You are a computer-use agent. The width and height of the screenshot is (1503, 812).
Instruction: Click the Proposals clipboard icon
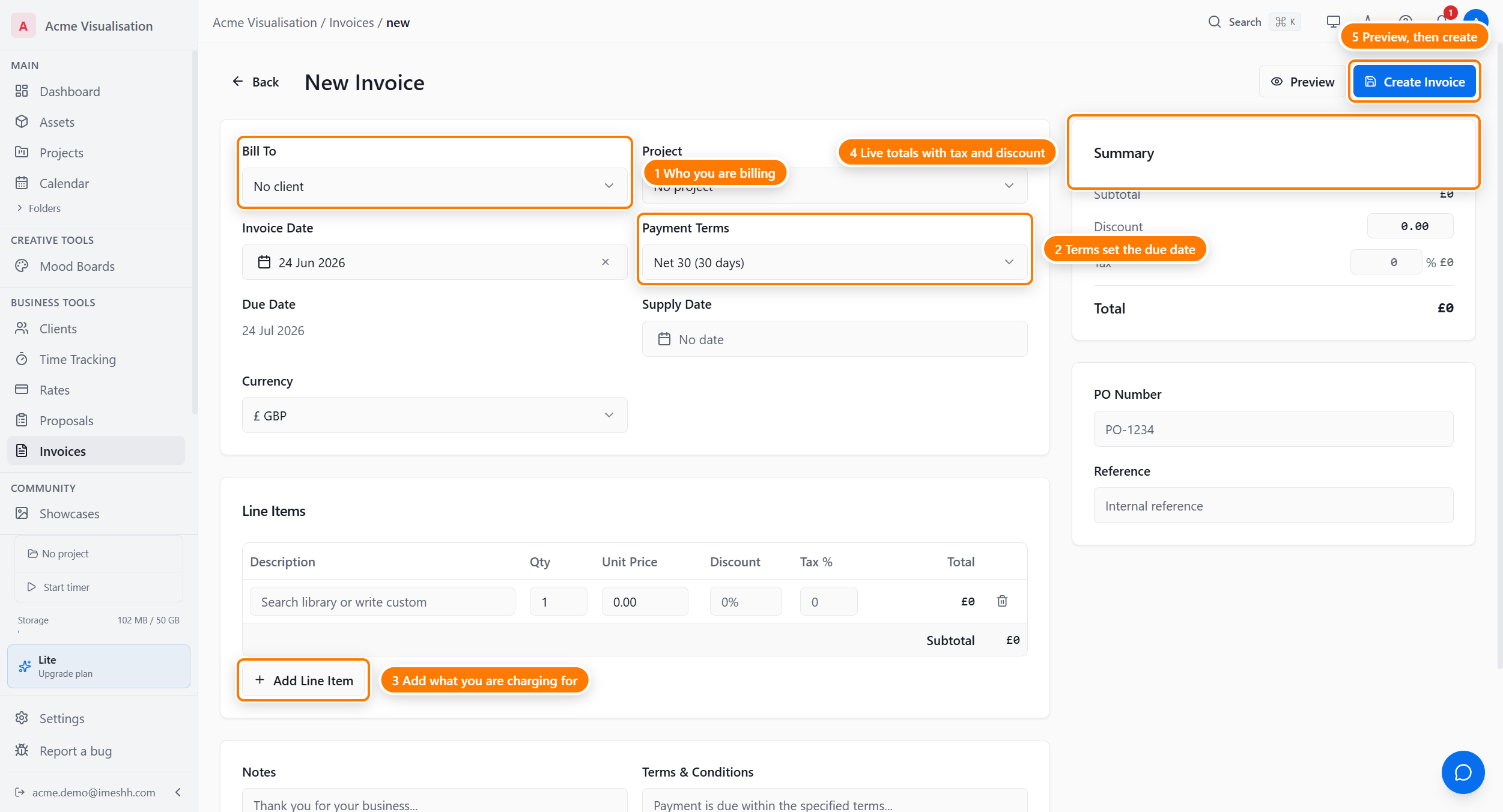[22, 420]
